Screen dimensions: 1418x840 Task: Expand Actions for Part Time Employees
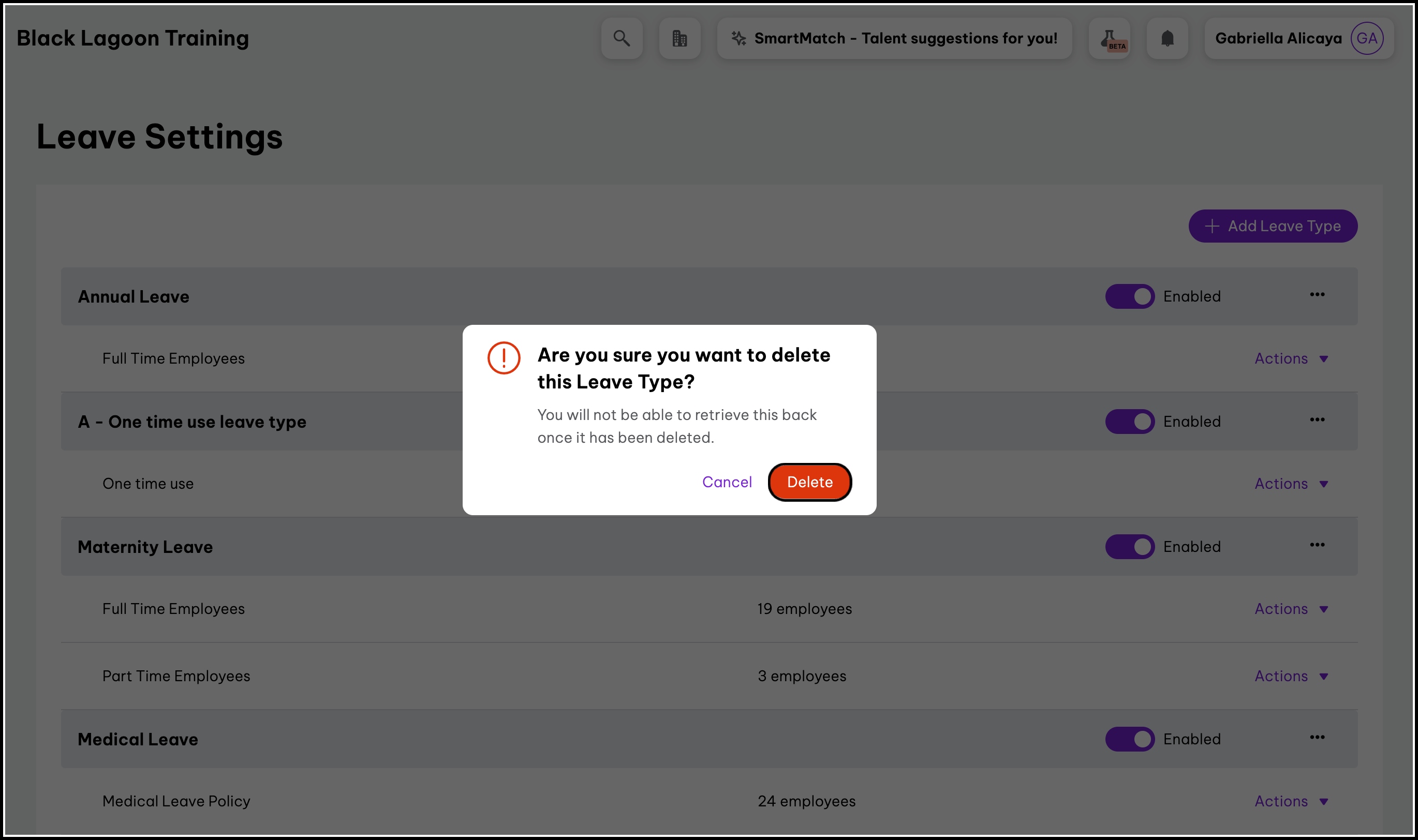coord(1291,677)
